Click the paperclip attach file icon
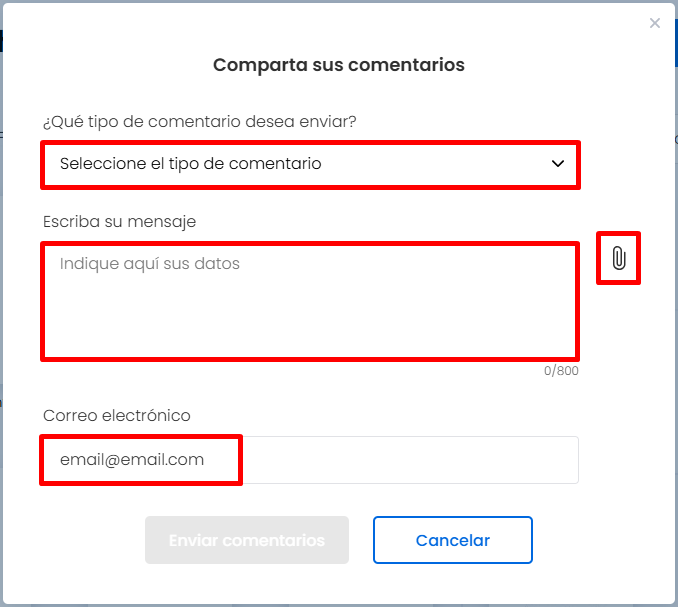Viewport: 678px width, 607px height. tap(618, 258)
